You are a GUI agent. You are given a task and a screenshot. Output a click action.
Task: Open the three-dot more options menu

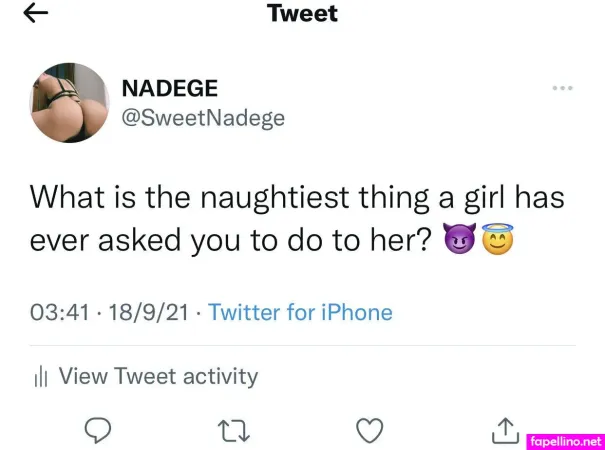(x=563, y=89)
